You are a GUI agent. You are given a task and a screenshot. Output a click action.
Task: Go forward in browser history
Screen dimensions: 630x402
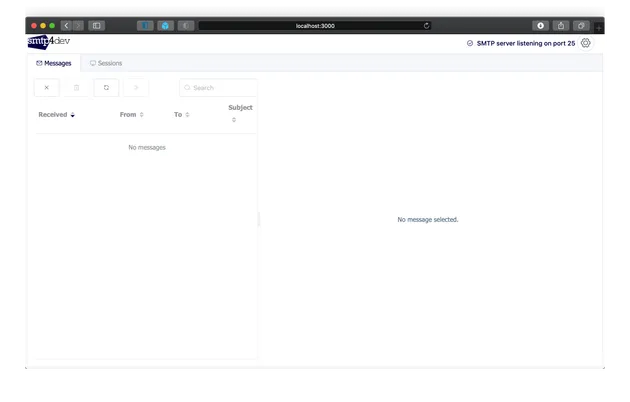78,26
